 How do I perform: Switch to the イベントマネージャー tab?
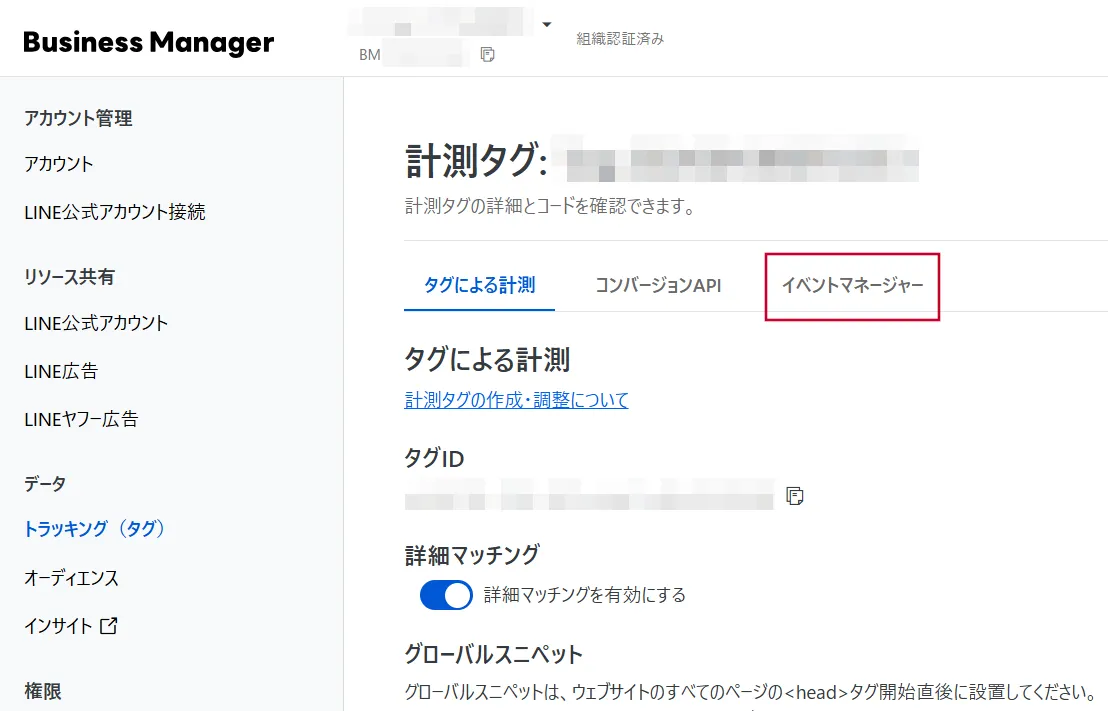[851, 285]
